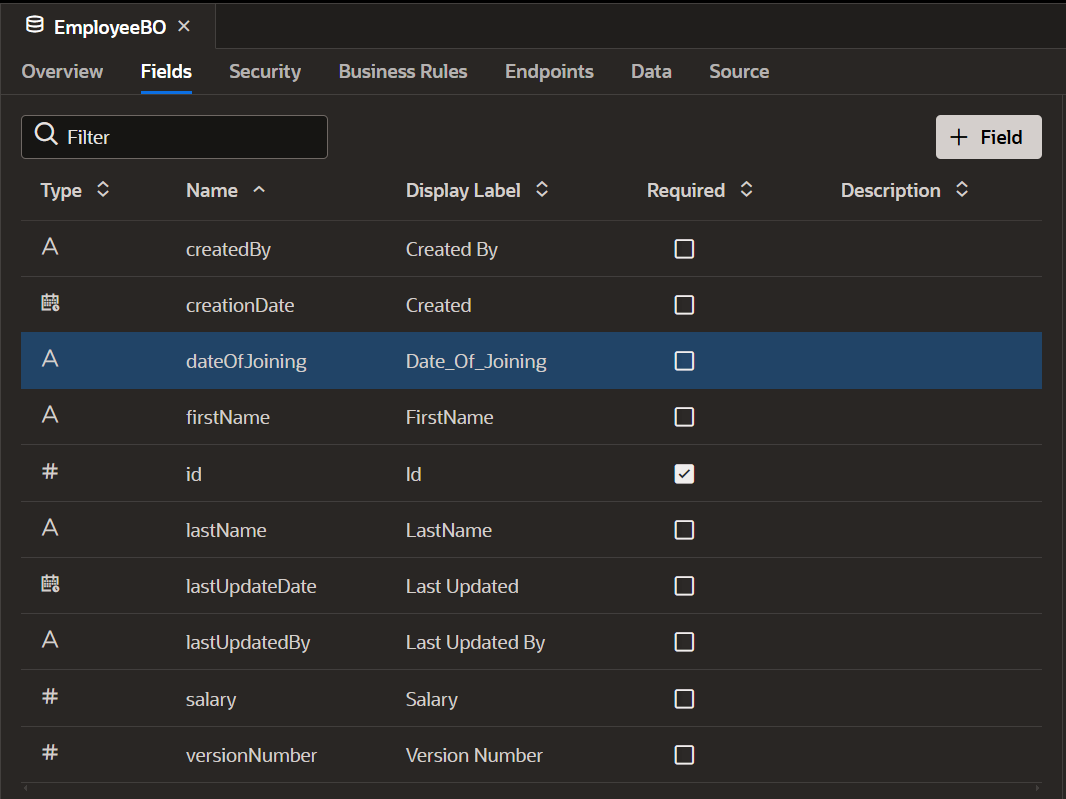Sort by the Description column arrows
1066x799 pixels.
pos(962,189)
